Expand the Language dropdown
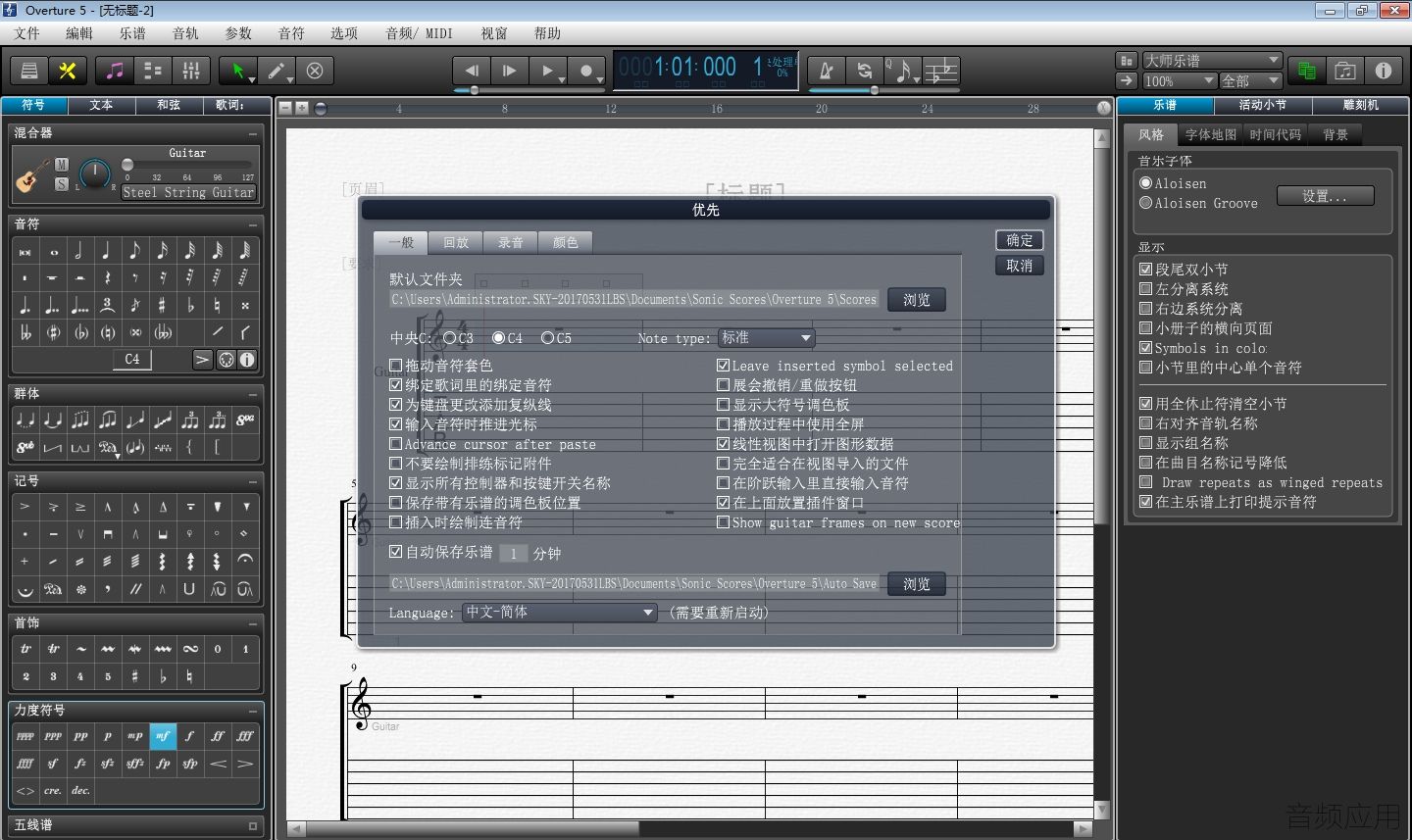 [559, 612]
